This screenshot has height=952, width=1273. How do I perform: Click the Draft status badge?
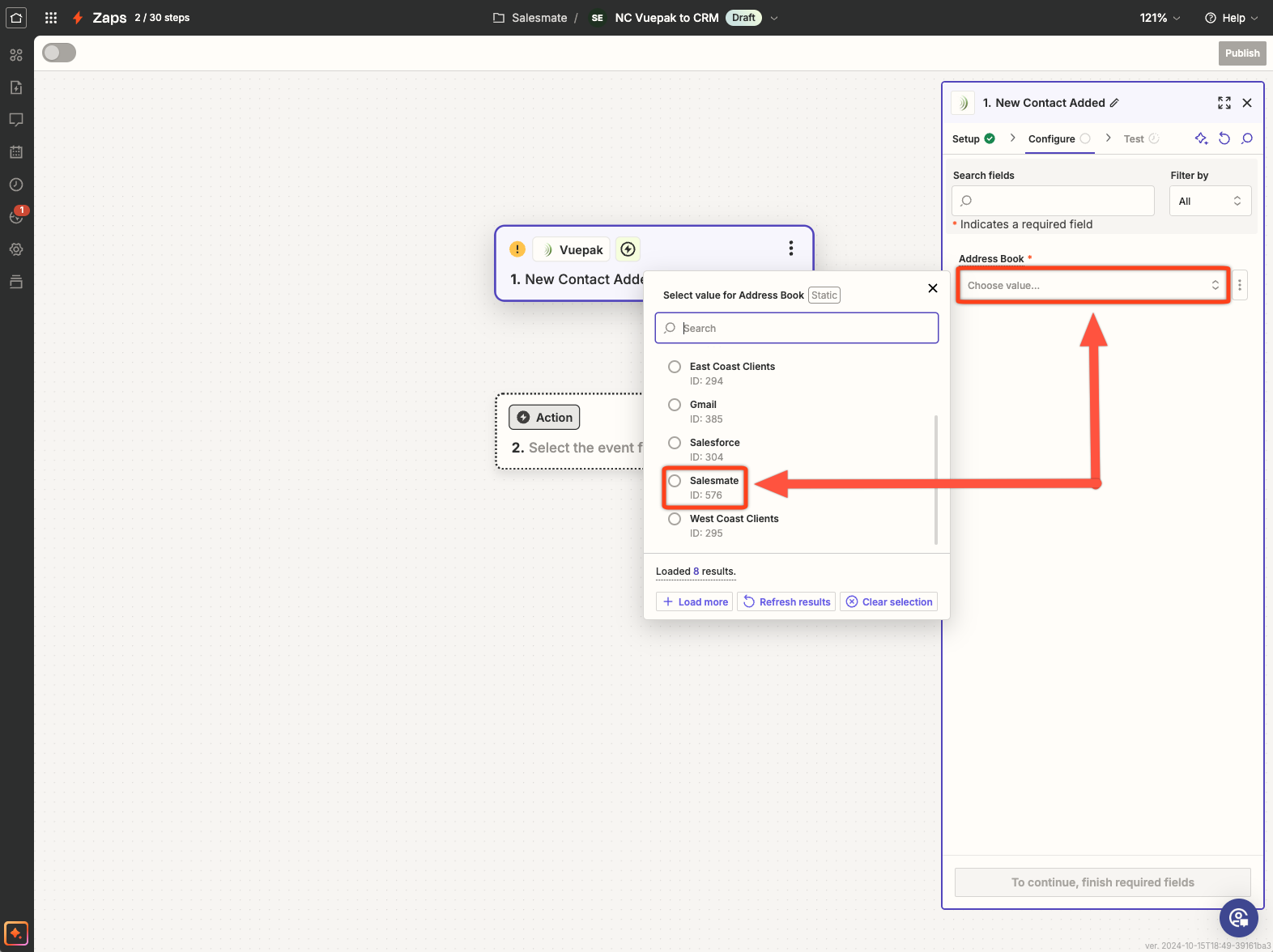point(743,18)
